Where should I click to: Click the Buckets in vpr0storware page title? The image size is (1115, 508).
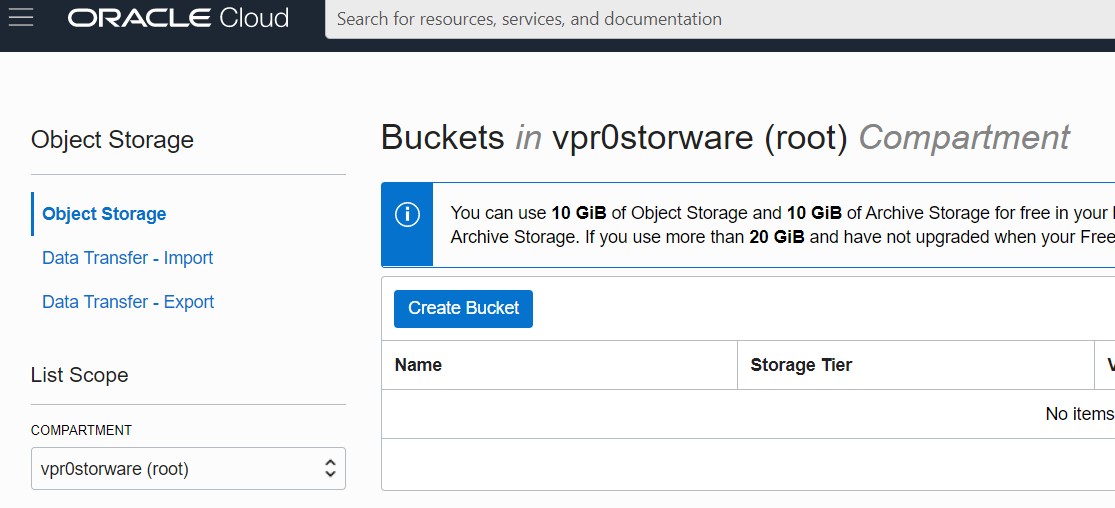pos(725,137)
